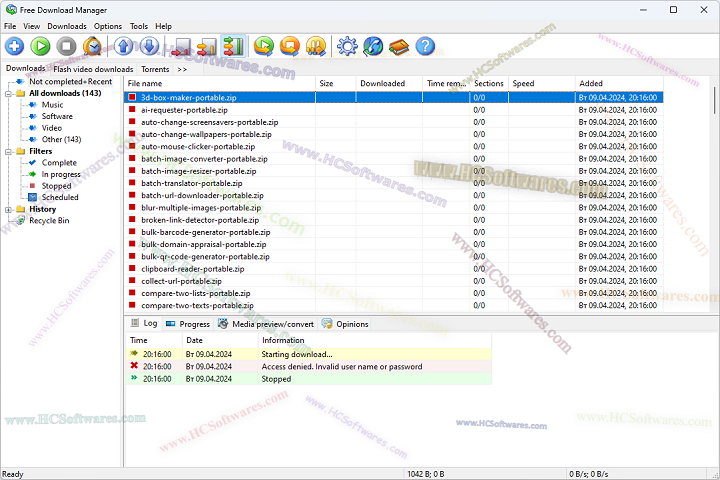
Task: Click the red X error icon in log
Action: 134,366
